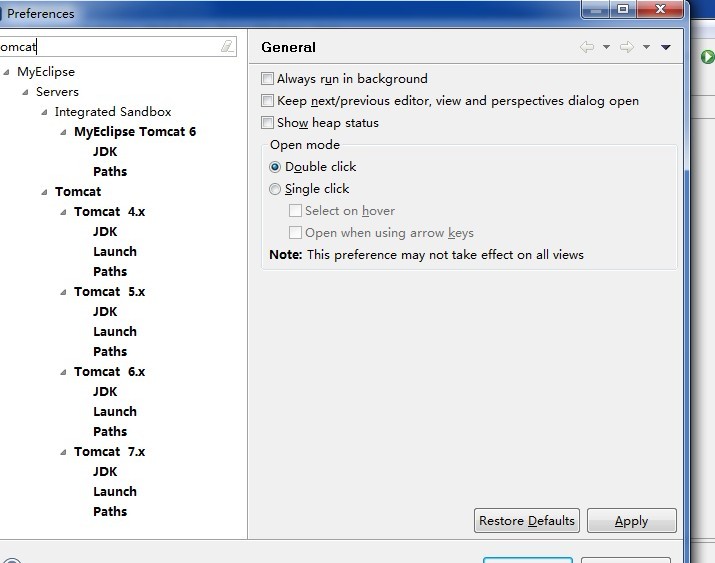
Task: Open the back history dropdown arrow
Action: [x=606, y=47]
